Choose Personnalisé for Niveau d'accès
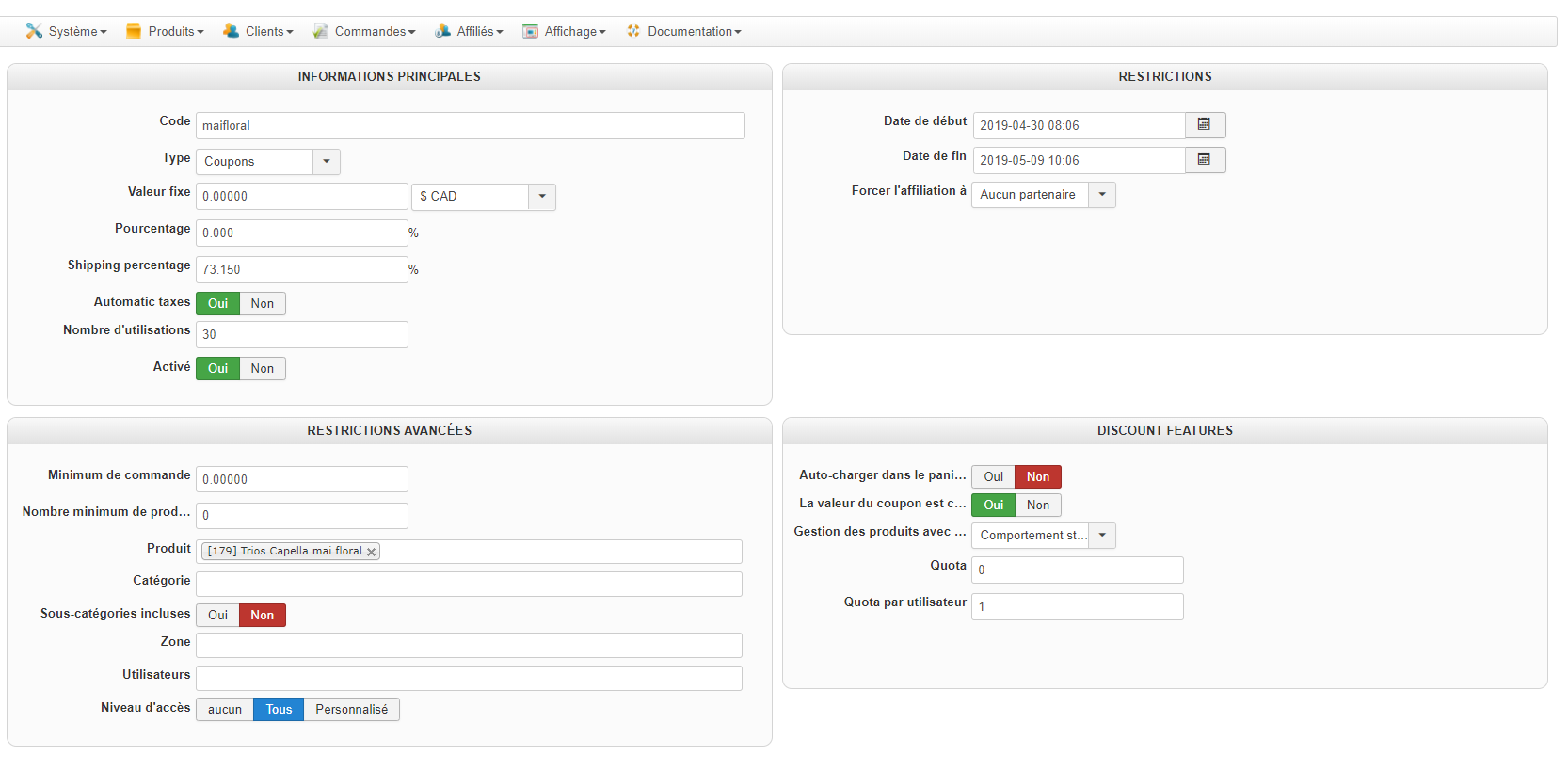The image size is (1568, 771). point(352,709)
